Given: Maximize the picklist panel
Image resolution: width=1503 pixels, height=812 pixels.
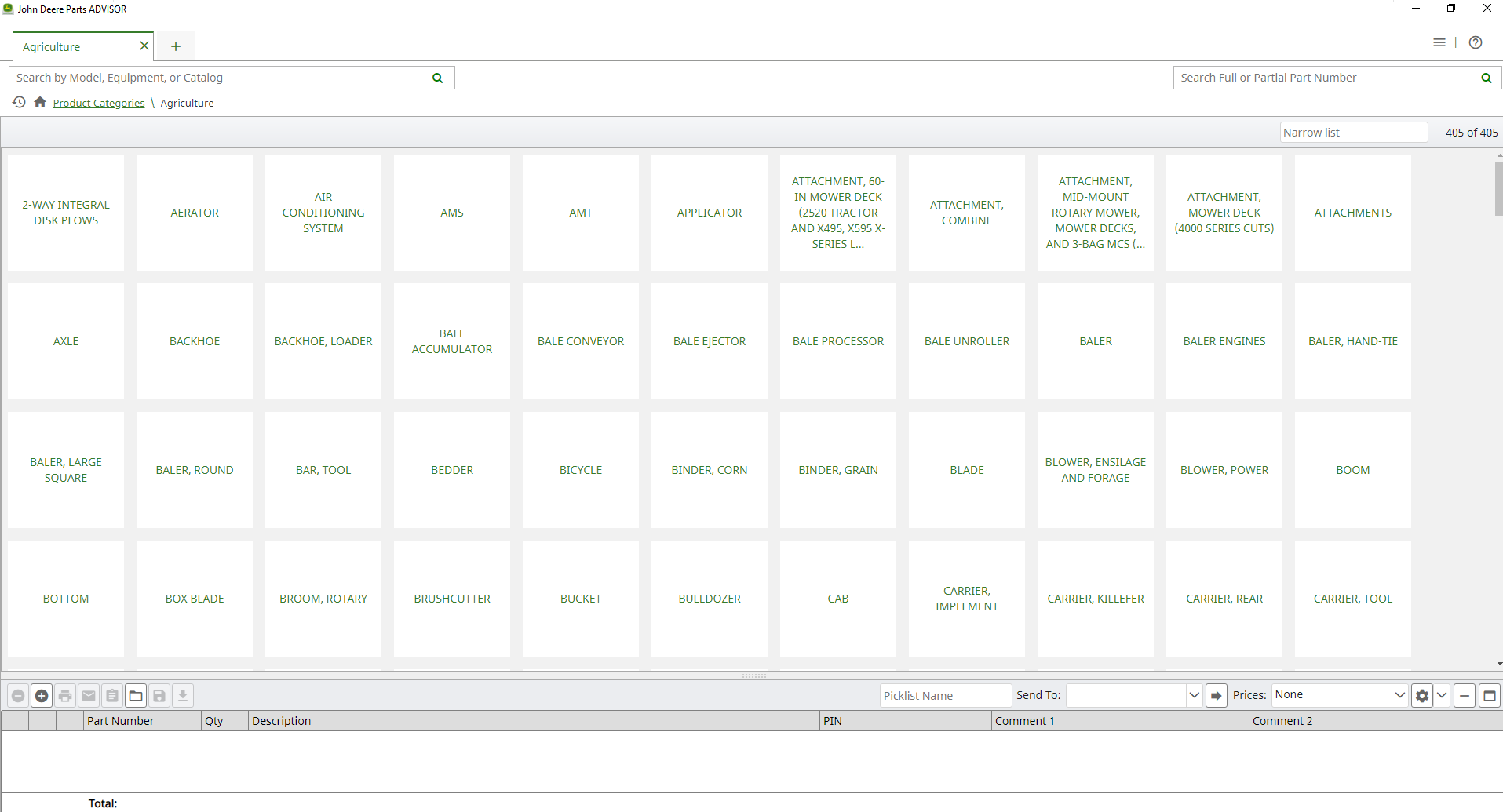Looking at the screenshot, I should (1489, 695).
